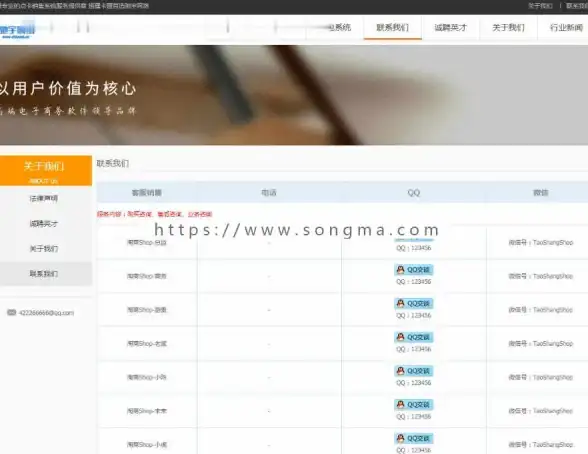This screenshot has height=454, width=588.
Task: Click the QQ column header
Action: pyautogui.click(x=414, y=193)
